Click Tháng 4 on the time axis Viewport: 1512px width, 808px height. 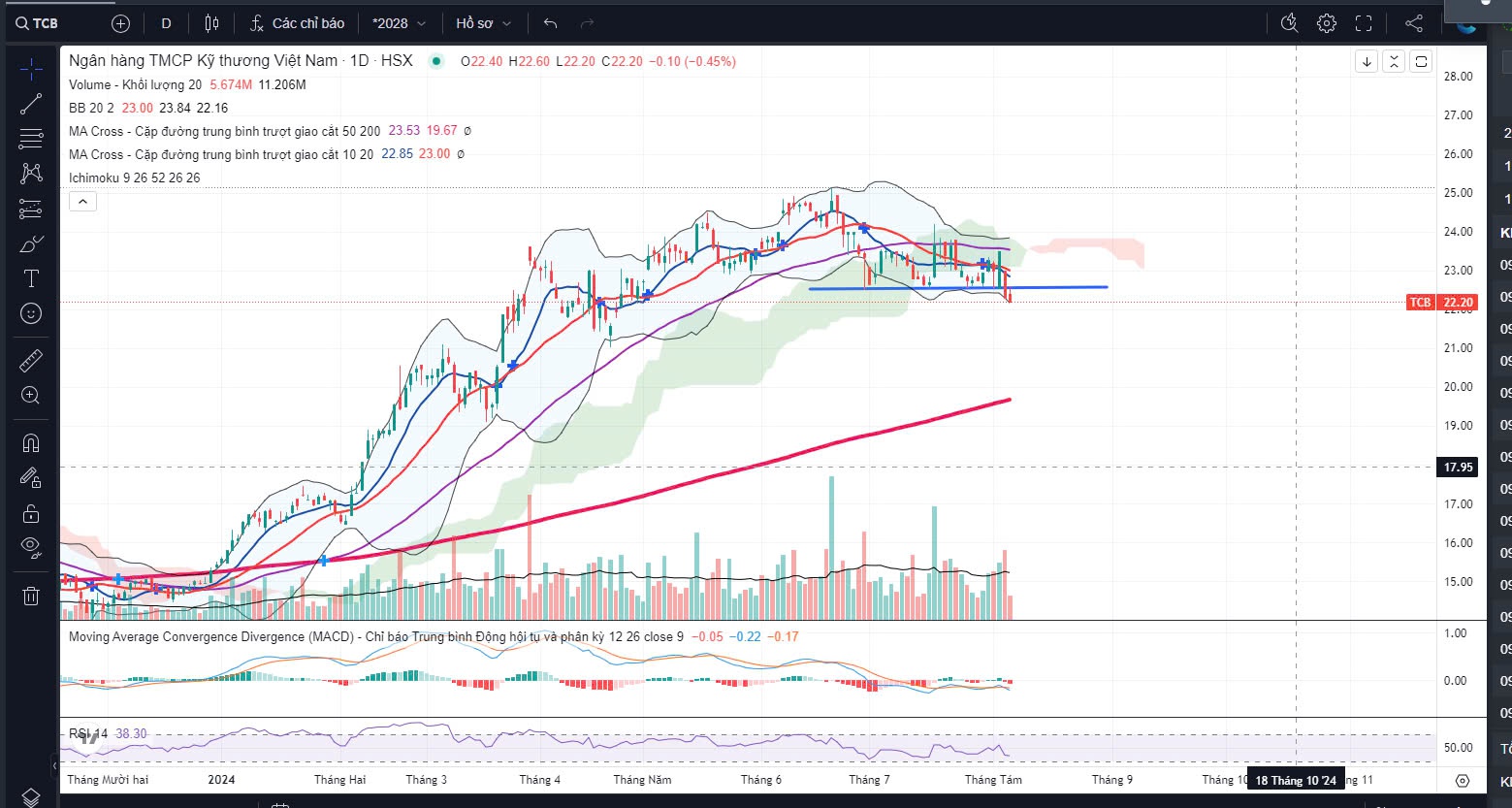[540, 779]
